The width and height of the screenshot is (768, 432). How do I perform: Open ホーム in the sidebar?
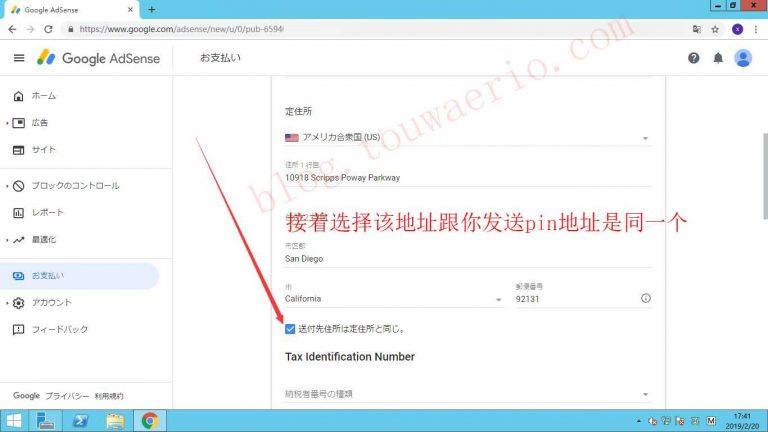[x=44, y=96]
